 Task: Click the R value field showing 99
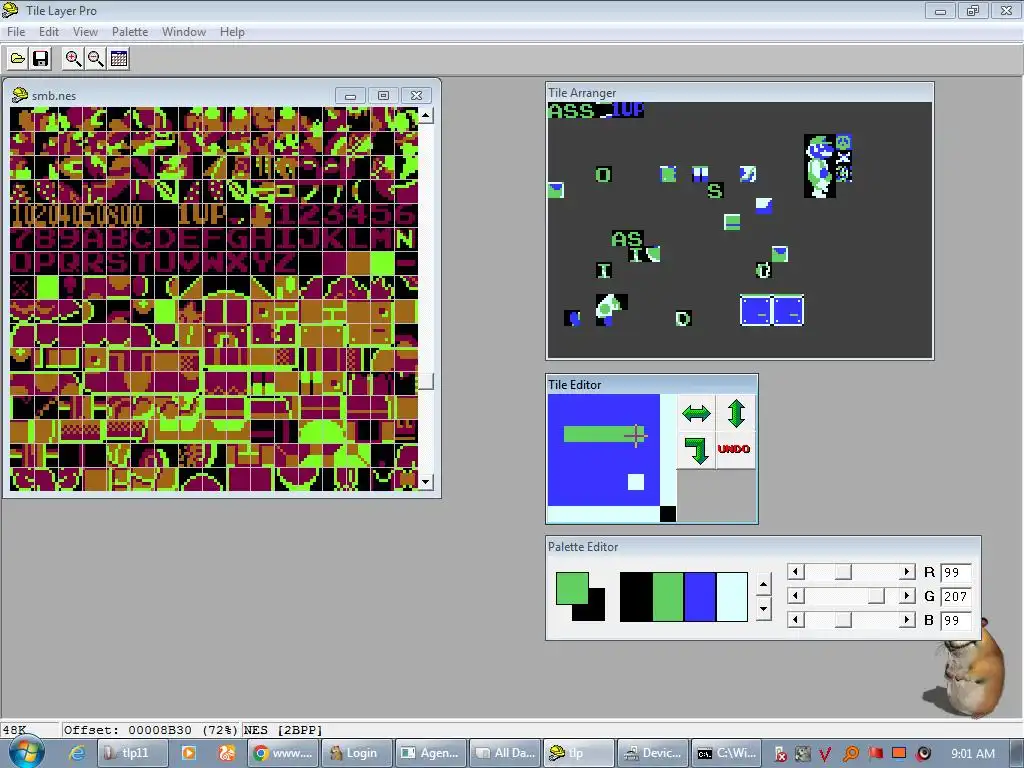pyautogui.click(x=955, y=573)
